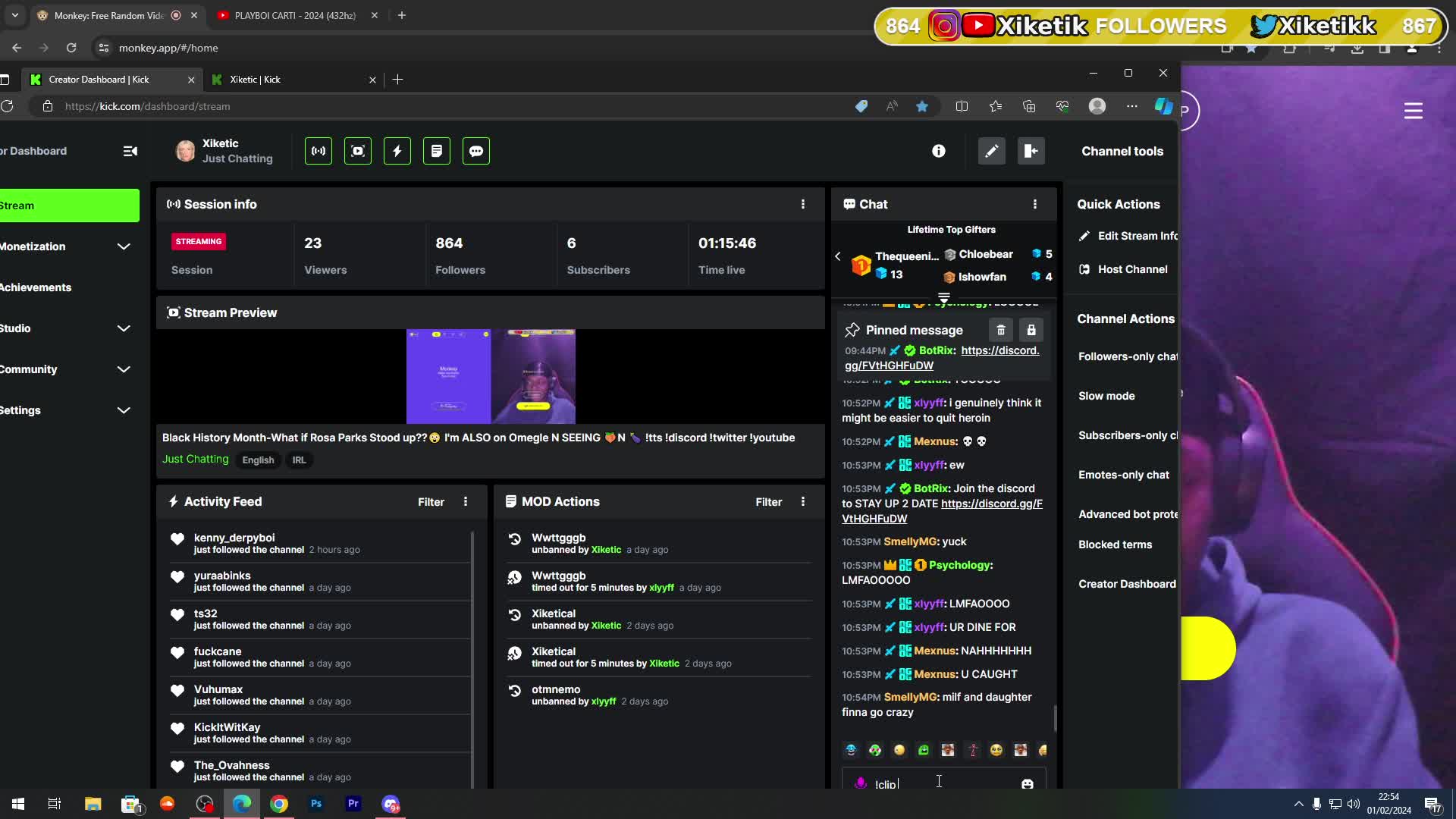Click the lightning quick actions icon
This screenshot has height=819, width=1456.
[x=397, y=151]
